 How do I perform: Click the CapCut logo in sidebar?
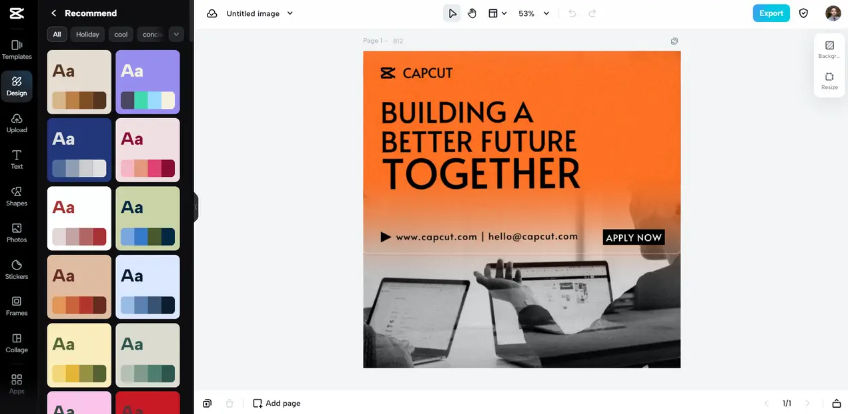click(x=16, y=14)
